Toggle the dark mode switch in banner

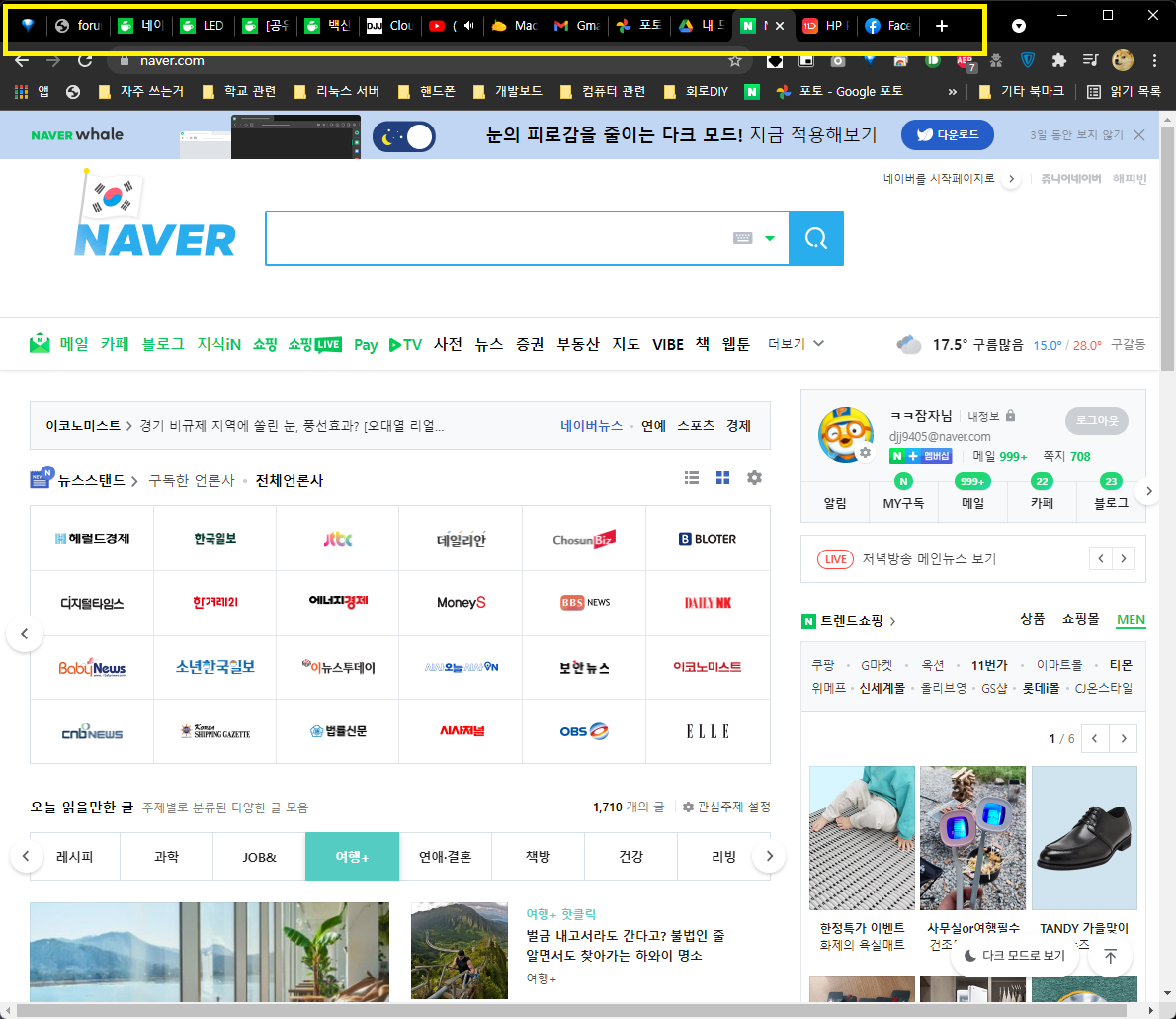(x=404, y=136)
